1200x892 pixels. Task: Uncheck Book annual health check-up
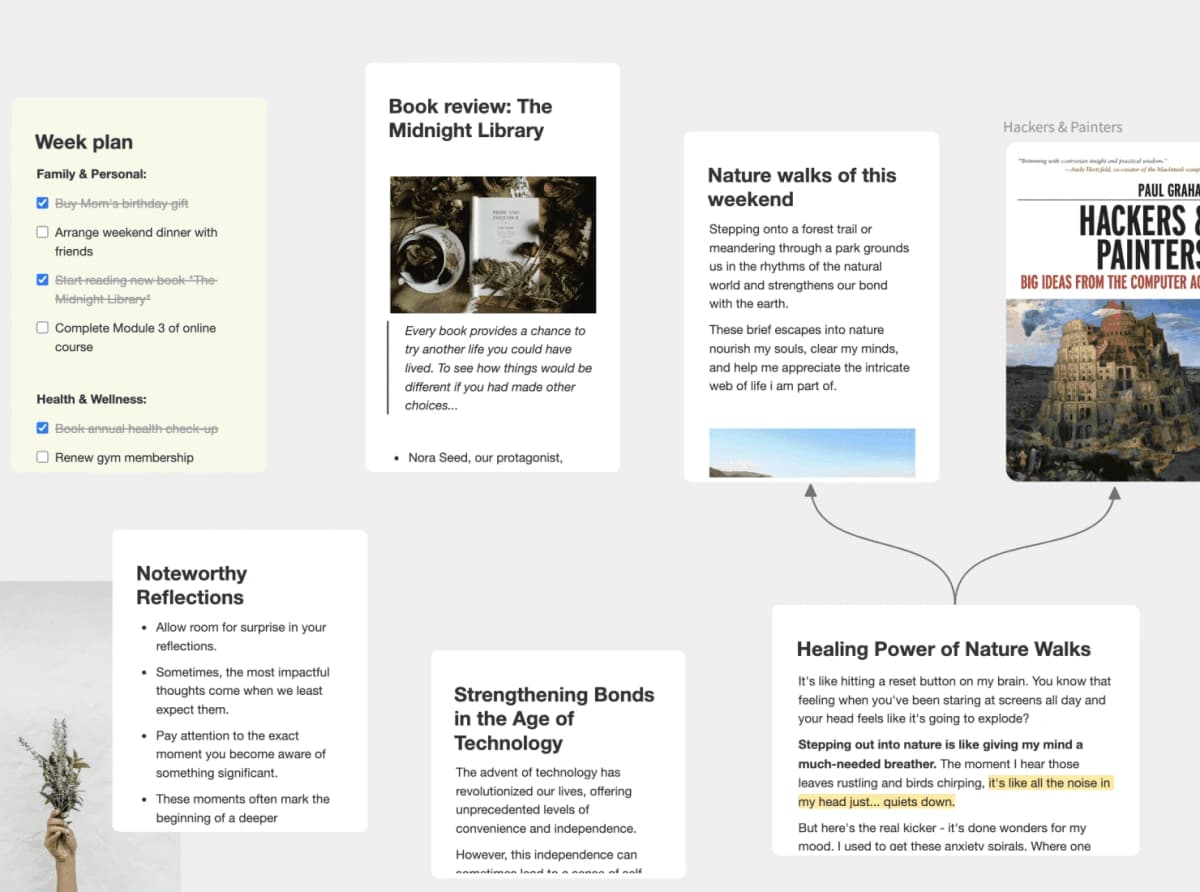[x=42, y=428]
